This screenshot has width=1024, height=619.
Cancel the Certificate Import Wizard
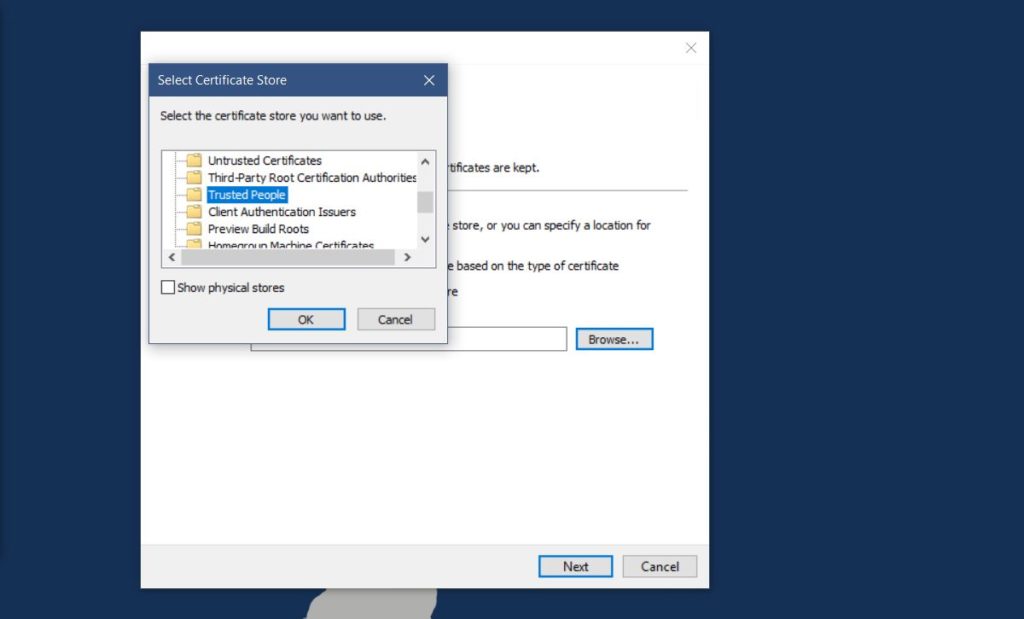pyautogui.click(x=659, y=566)
